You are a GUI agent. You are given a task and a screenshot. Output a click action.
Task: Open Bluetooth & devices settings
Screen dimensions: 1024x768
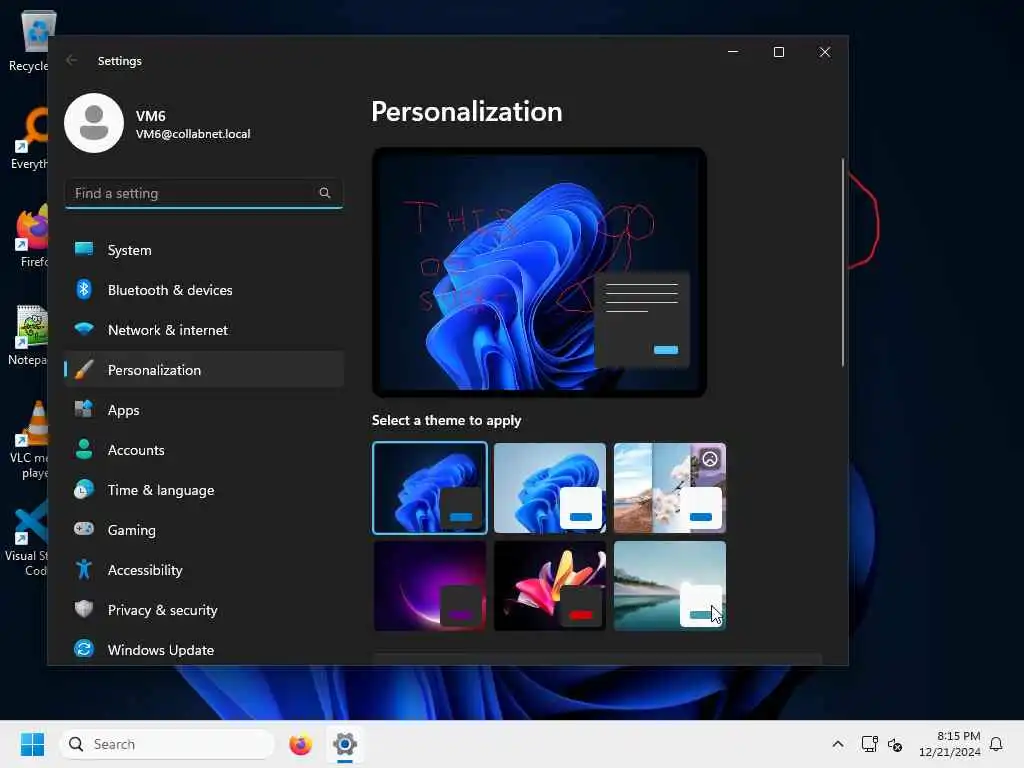[204, 289]
